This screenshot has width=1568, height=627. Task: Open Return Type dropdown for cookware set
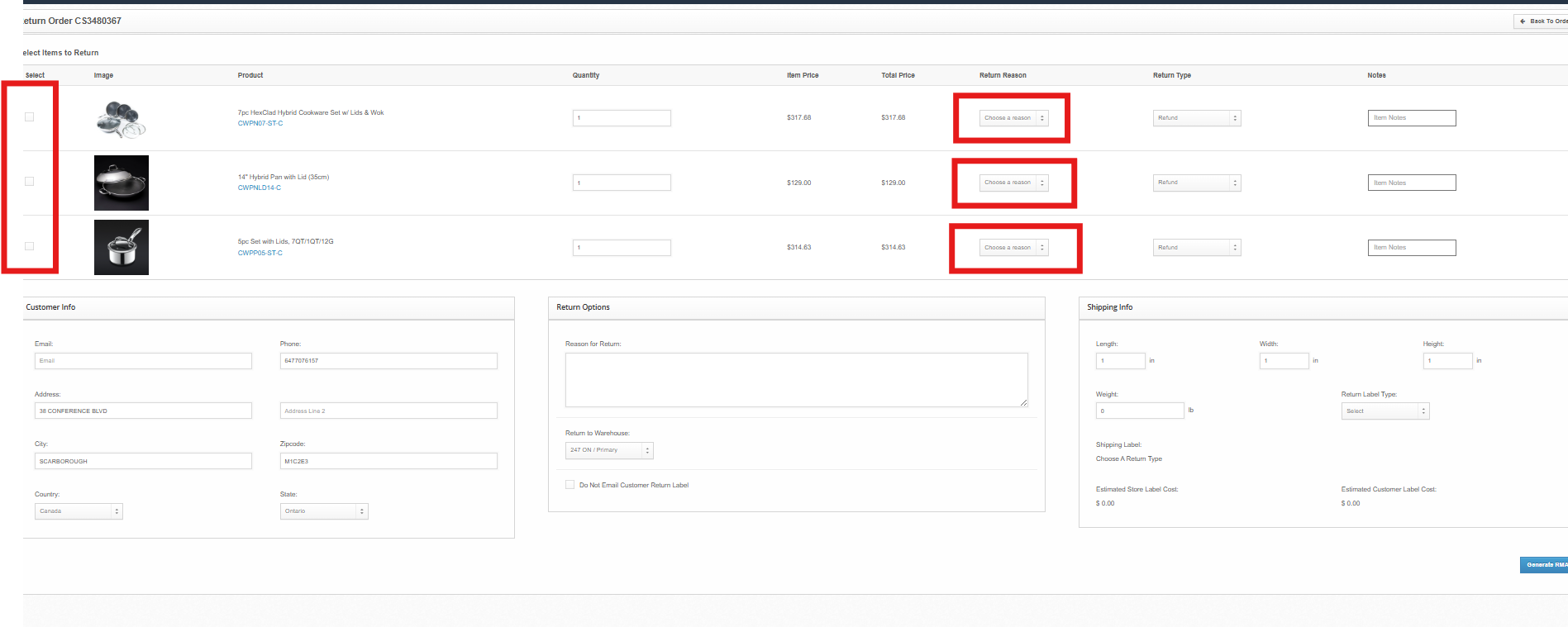click(x=1197, y=118)
